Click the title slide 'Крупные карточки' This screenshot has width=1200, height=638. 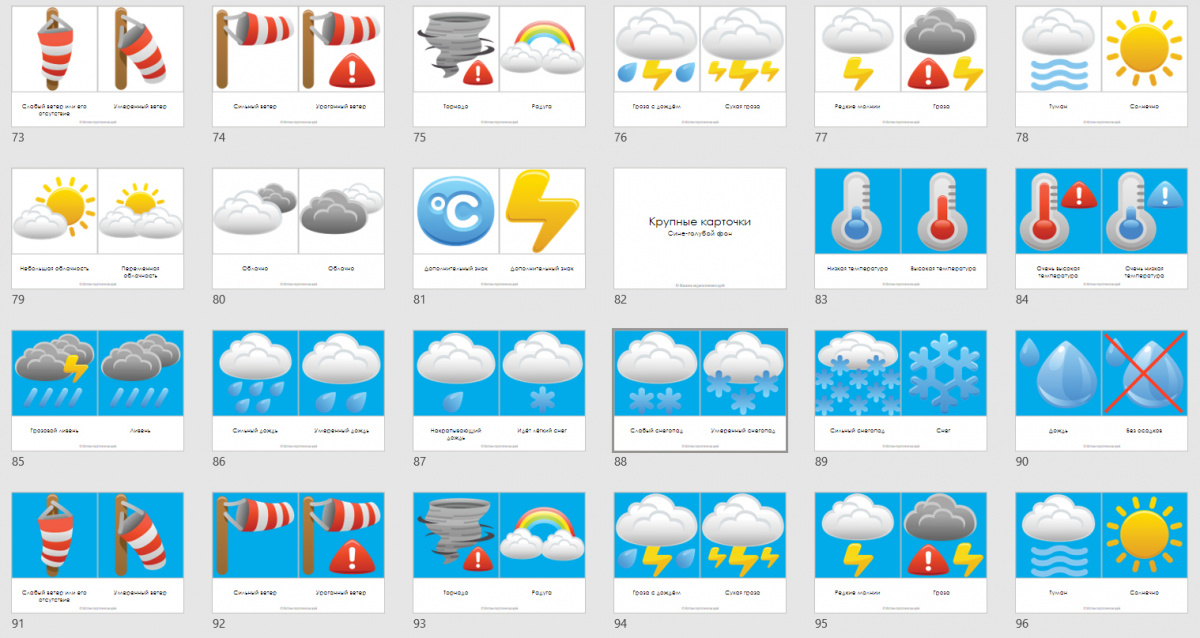(699, 228)
